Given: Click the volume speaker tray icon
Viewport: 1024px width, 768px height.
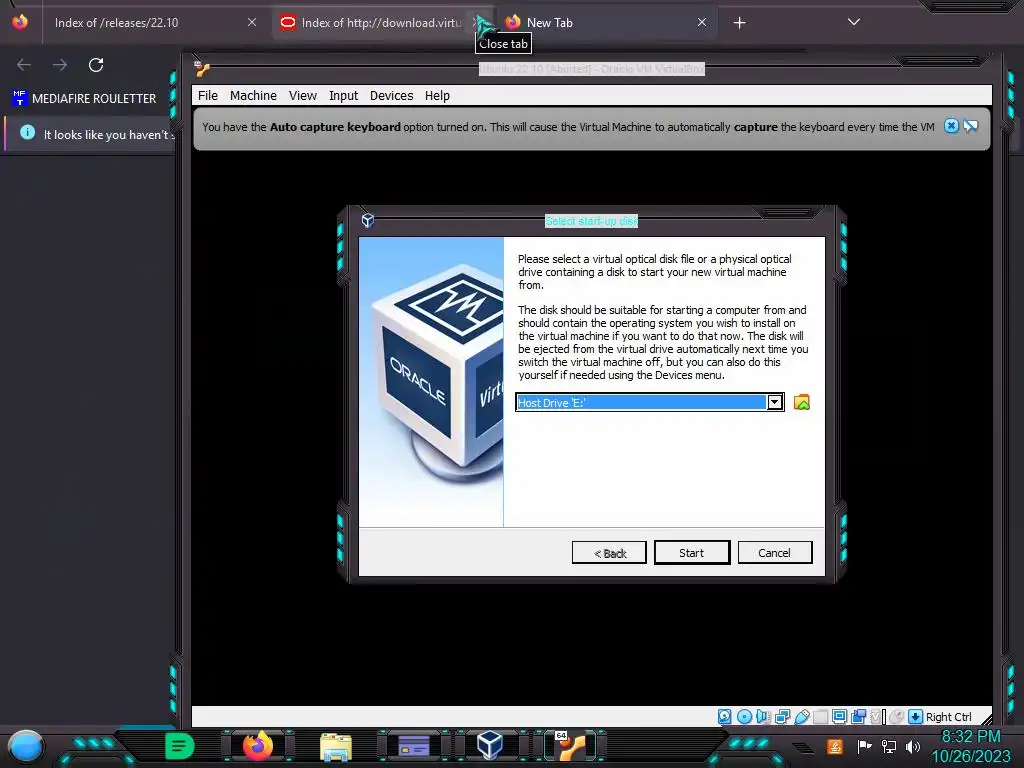Looking at the screenshot, I should tap(913, 746).
